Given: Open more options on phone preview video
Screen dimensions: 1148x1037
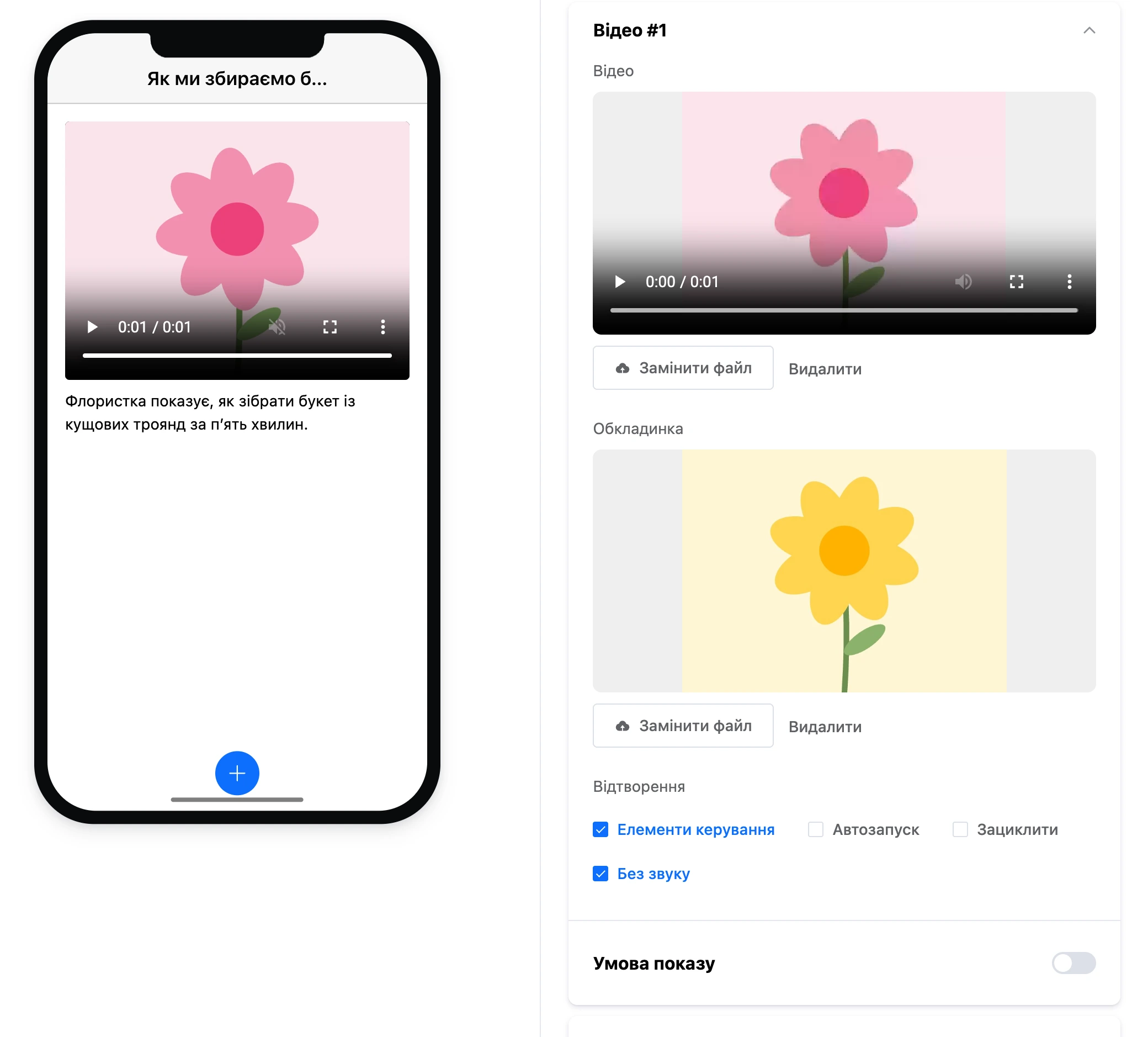Looking at the screenshot, I should point(383,327).
